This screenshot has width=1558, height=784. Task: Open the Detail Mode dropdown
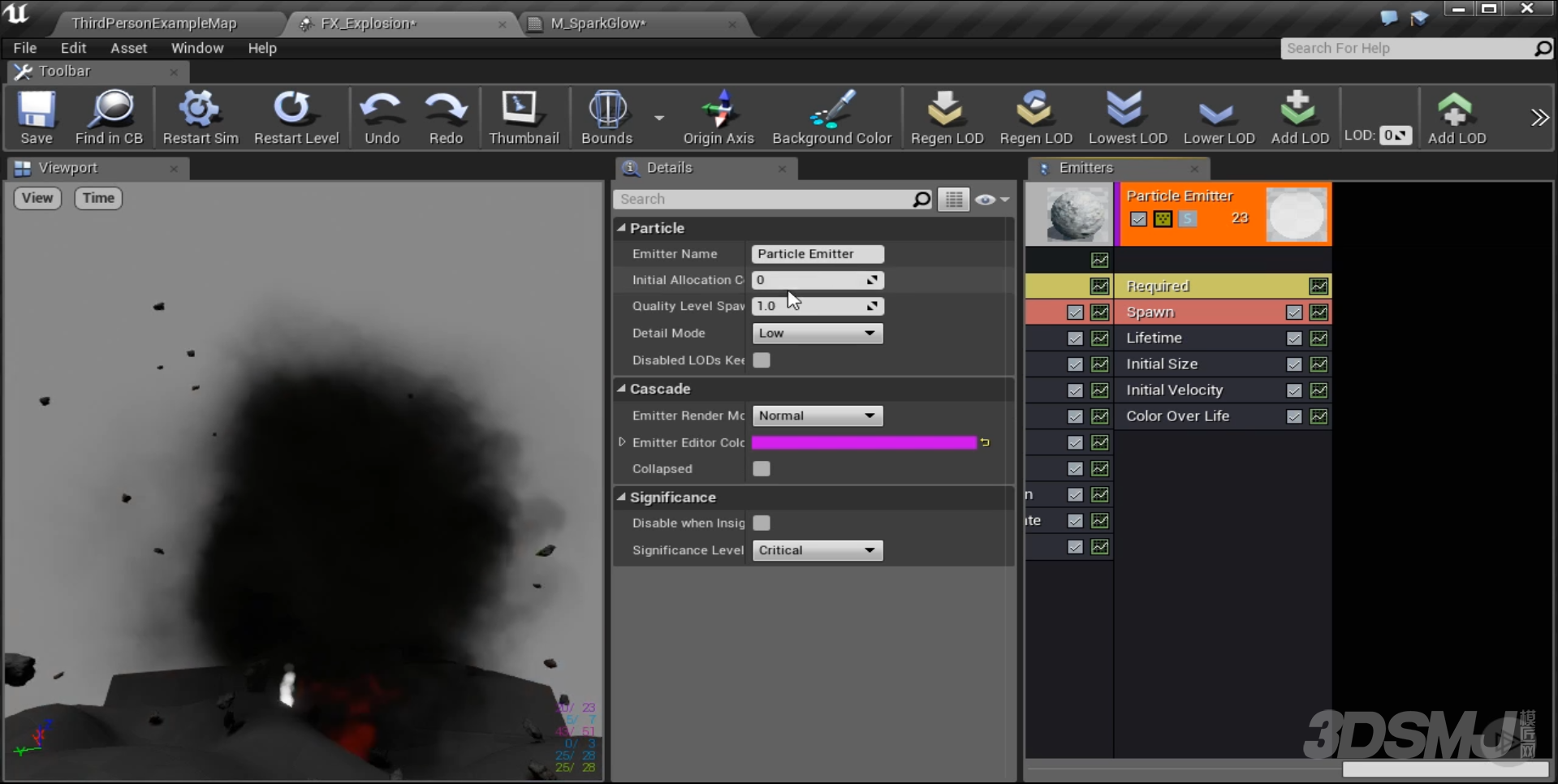(x=818, y=333)
